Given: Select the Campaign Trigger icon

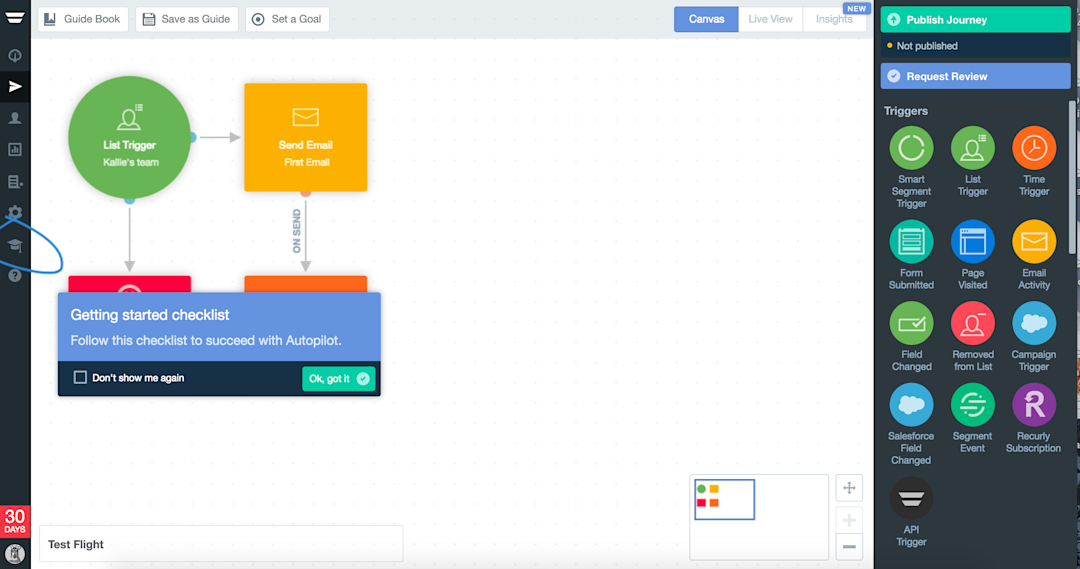Looking at the screenshot, I should (1034, 324).
